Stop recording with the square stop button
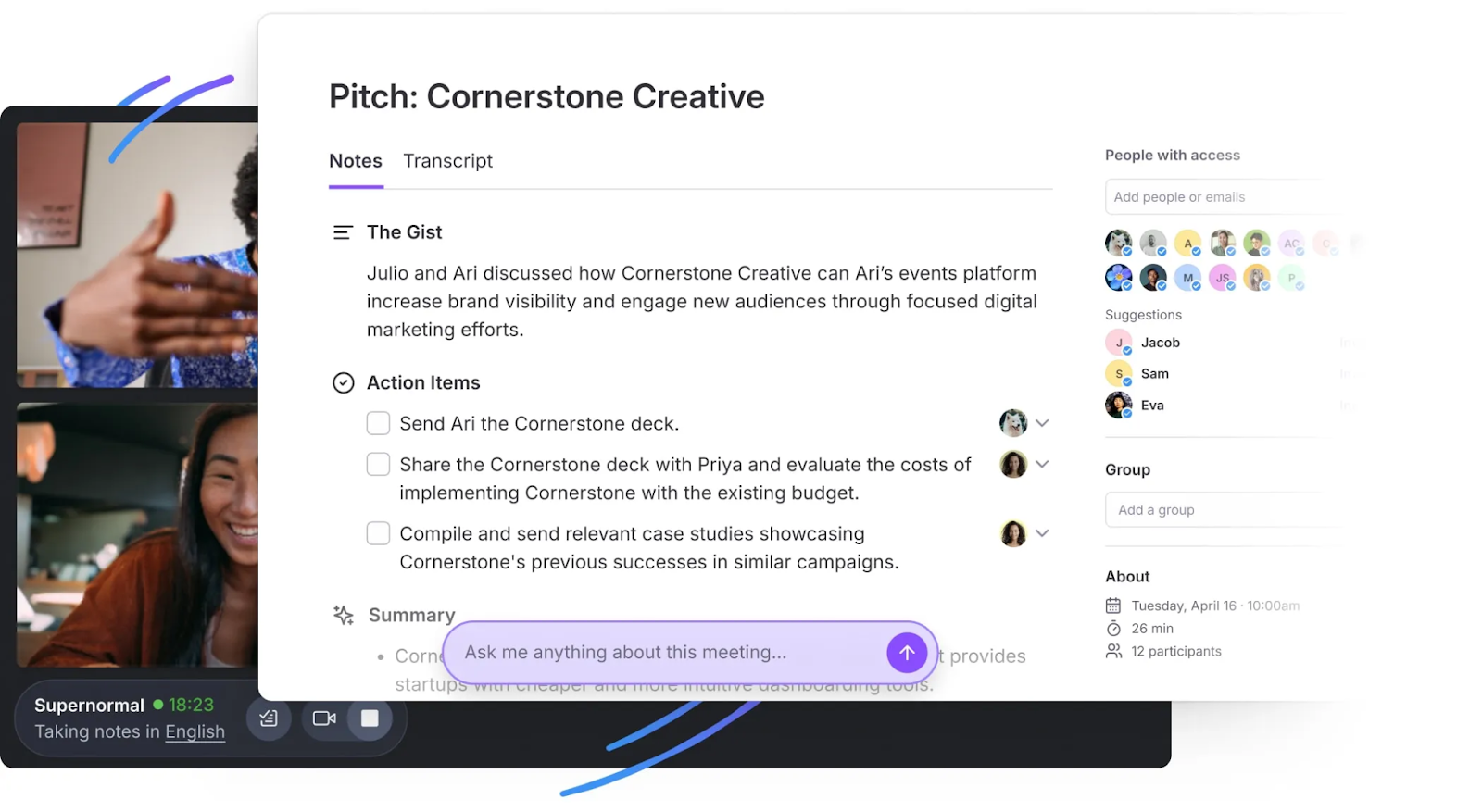The width and height of the screenshot is (1482, 812). [370, 718]
